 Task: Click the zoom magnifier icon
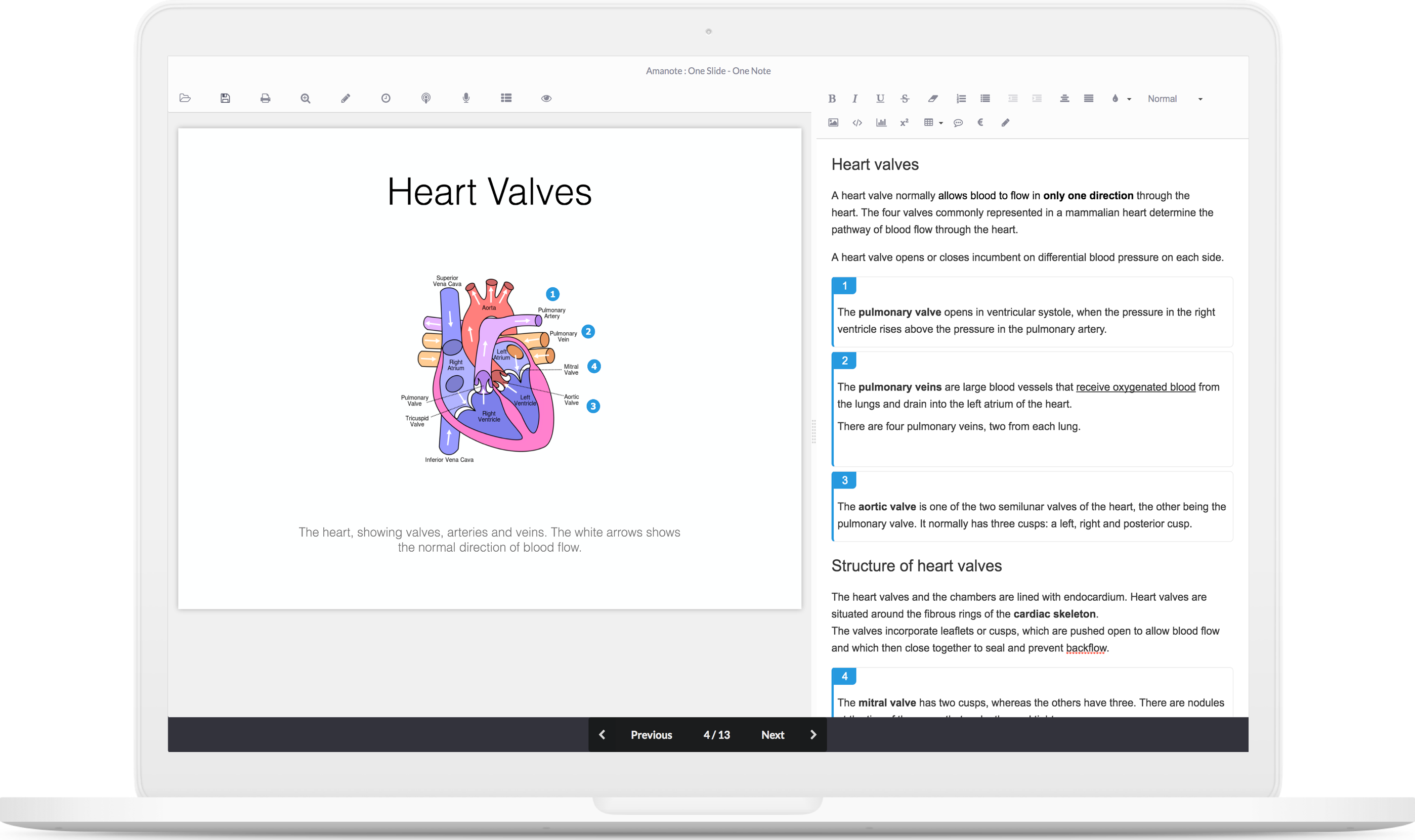pyautogui.click(x=305, y=98)
